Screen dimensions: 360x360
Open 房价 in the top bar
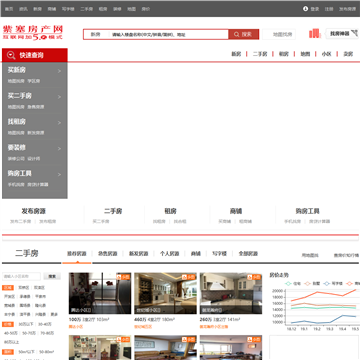(146, 9)
